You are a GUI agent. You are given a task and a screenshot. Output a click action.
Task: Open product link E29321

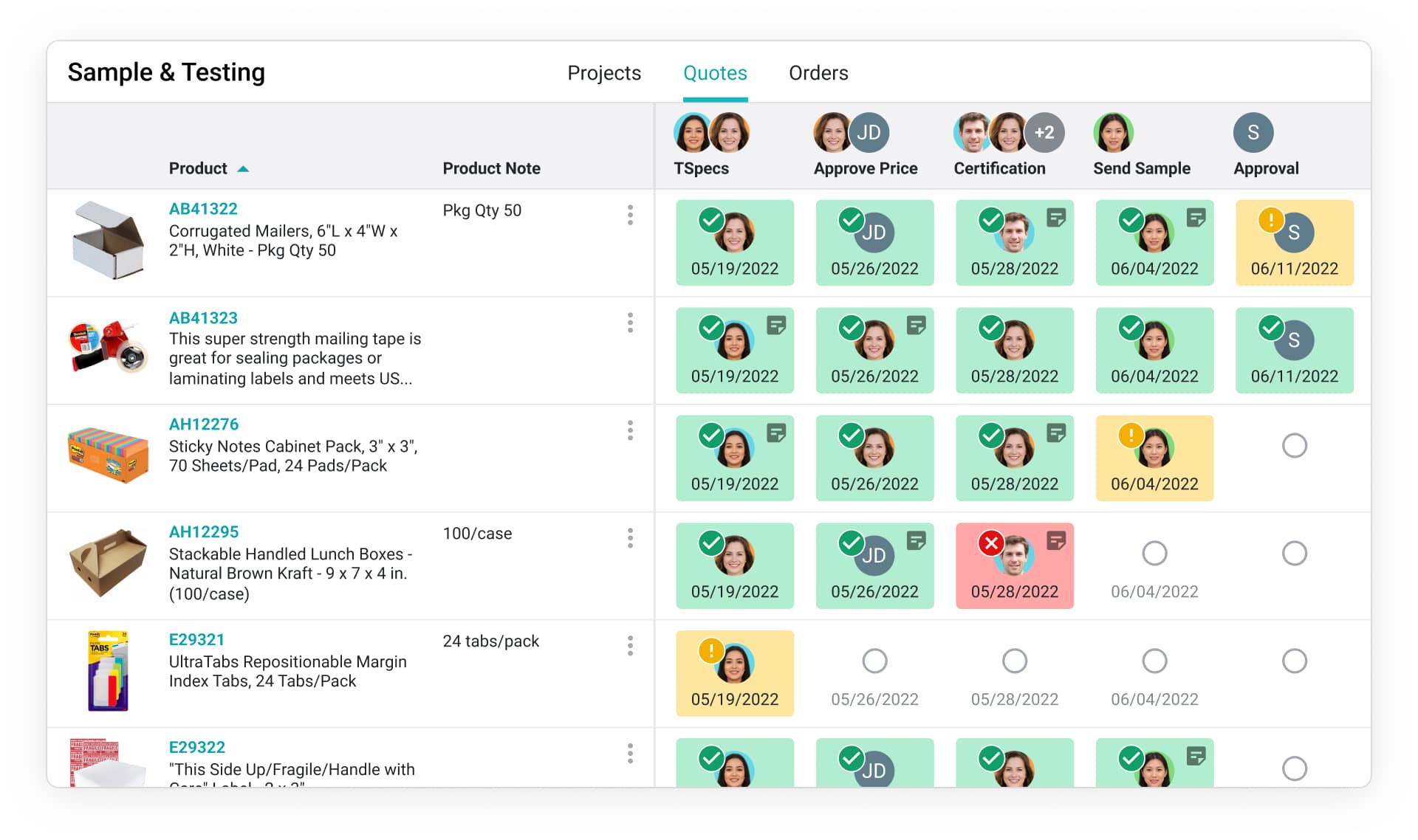pos(196,640)
